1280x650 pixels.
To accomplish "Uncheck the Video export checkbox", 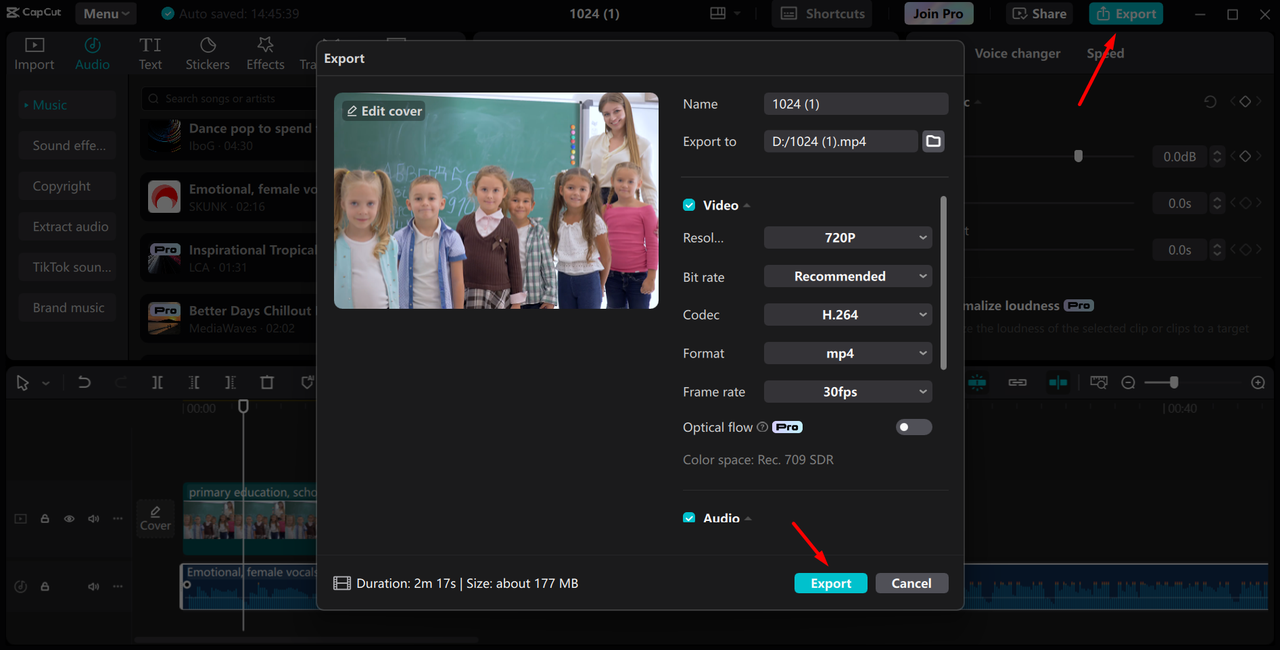I will (689, 205).
